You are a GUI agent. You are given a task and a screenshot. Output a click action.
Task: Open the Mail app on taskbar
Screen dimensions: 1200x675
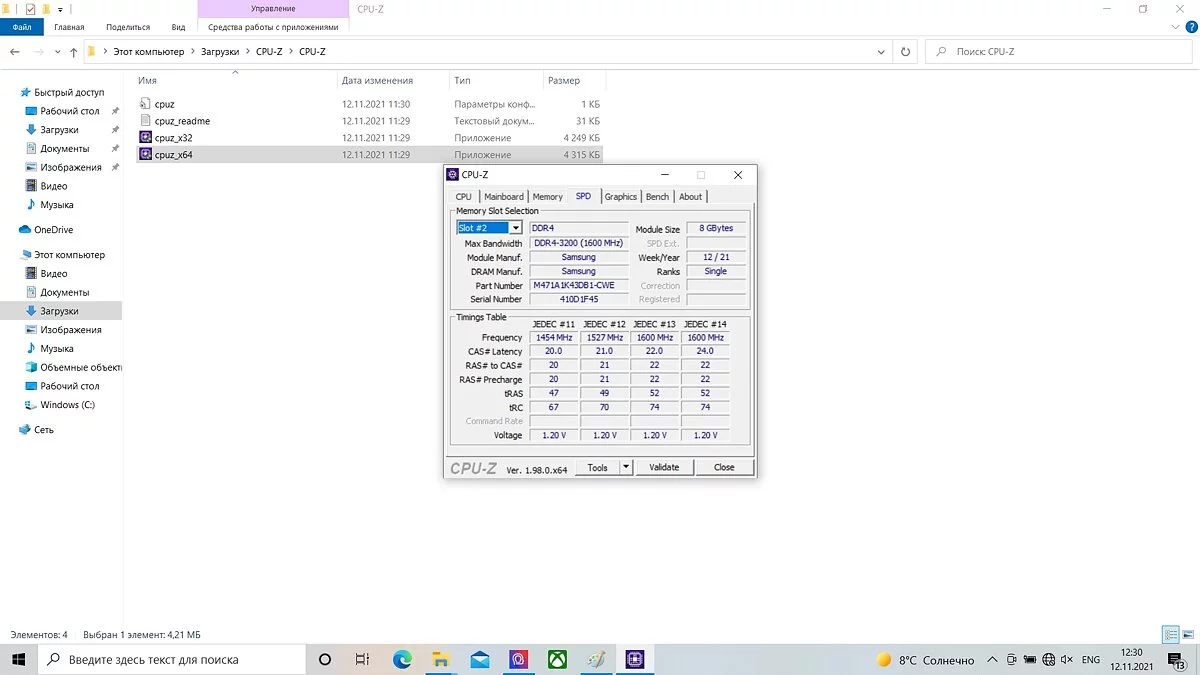480,660
